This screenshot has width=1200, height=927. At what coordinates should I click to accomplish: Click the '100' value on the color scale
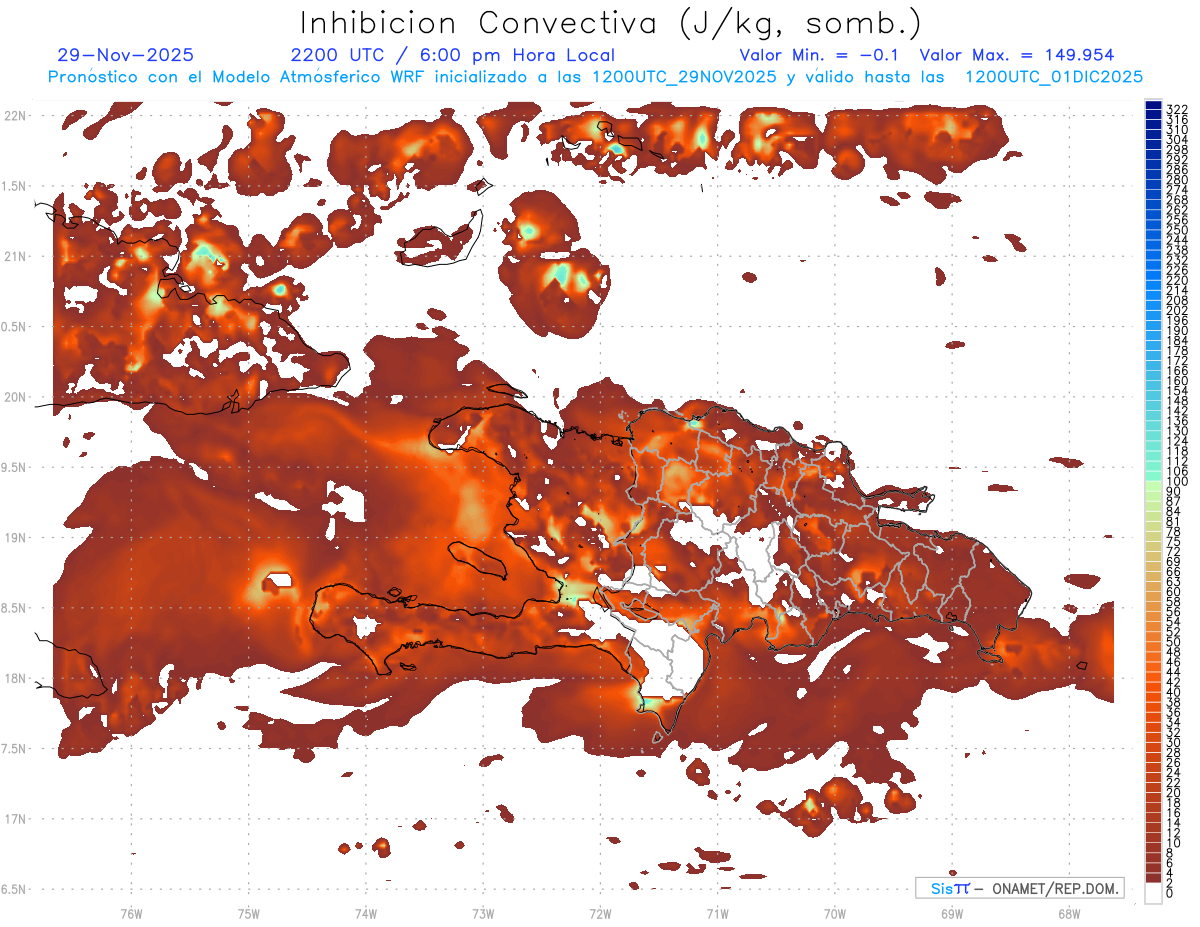[x=1177, y=483]
